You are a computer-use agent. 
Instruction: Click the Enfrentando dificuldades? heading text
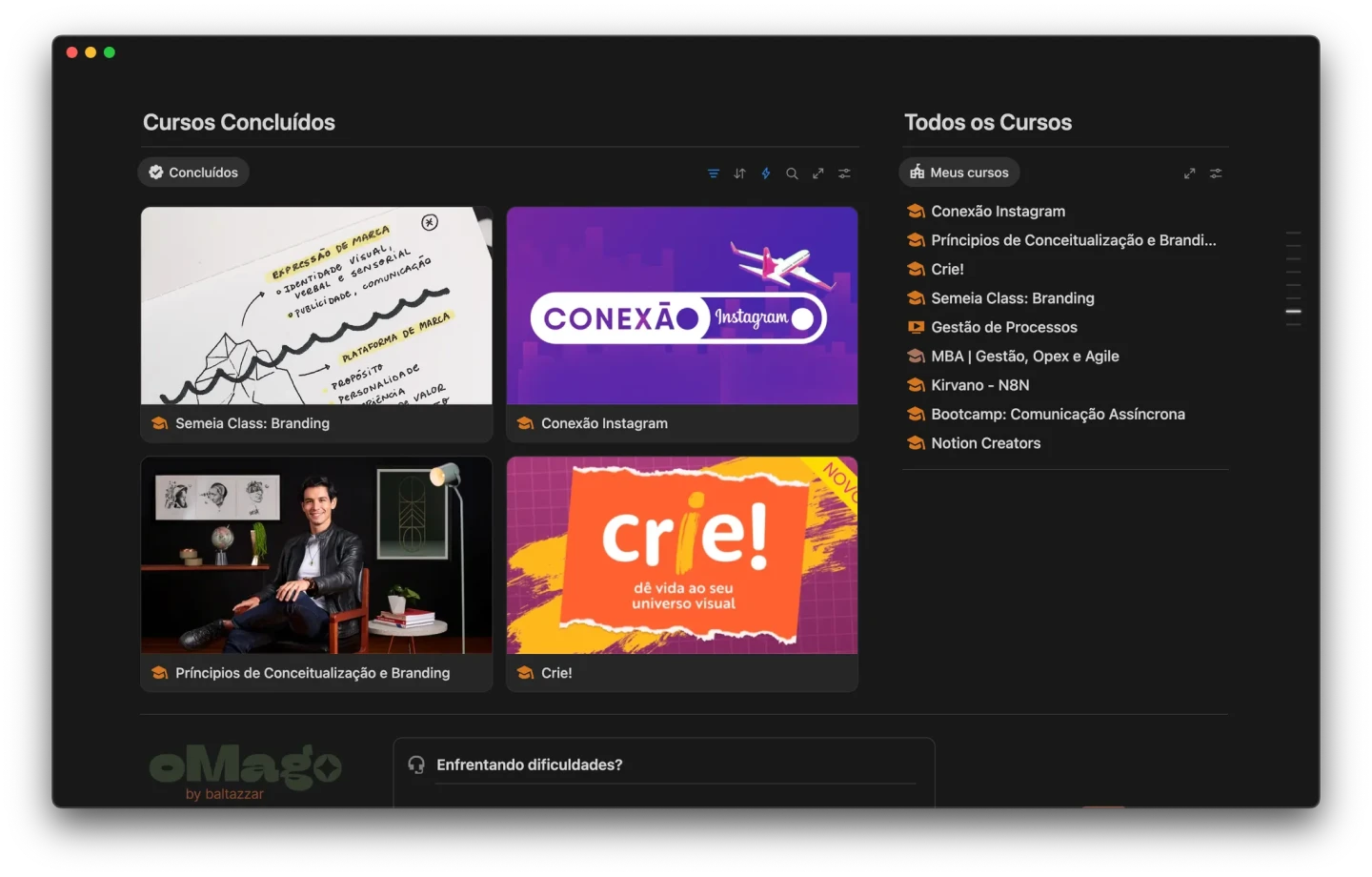[x=530, y=765]
